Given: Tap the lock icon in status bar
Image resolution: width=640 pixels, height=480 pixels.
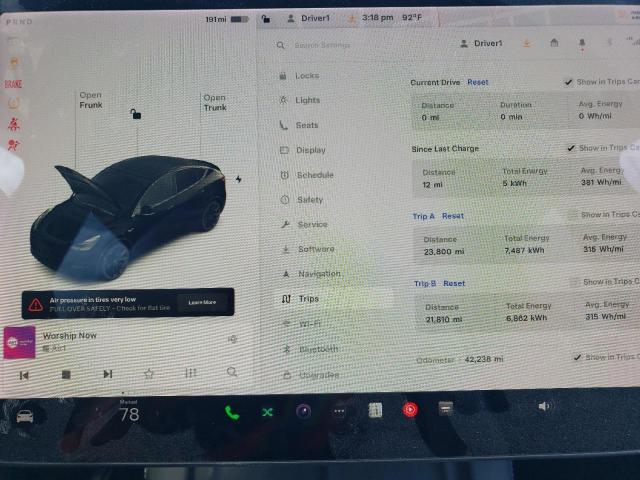Looking at the screenshot, I should [266, 19].
